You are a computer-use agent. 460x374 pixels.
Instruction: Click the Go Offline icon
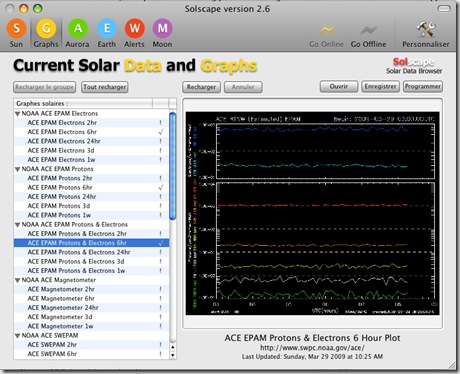[368, 35]
